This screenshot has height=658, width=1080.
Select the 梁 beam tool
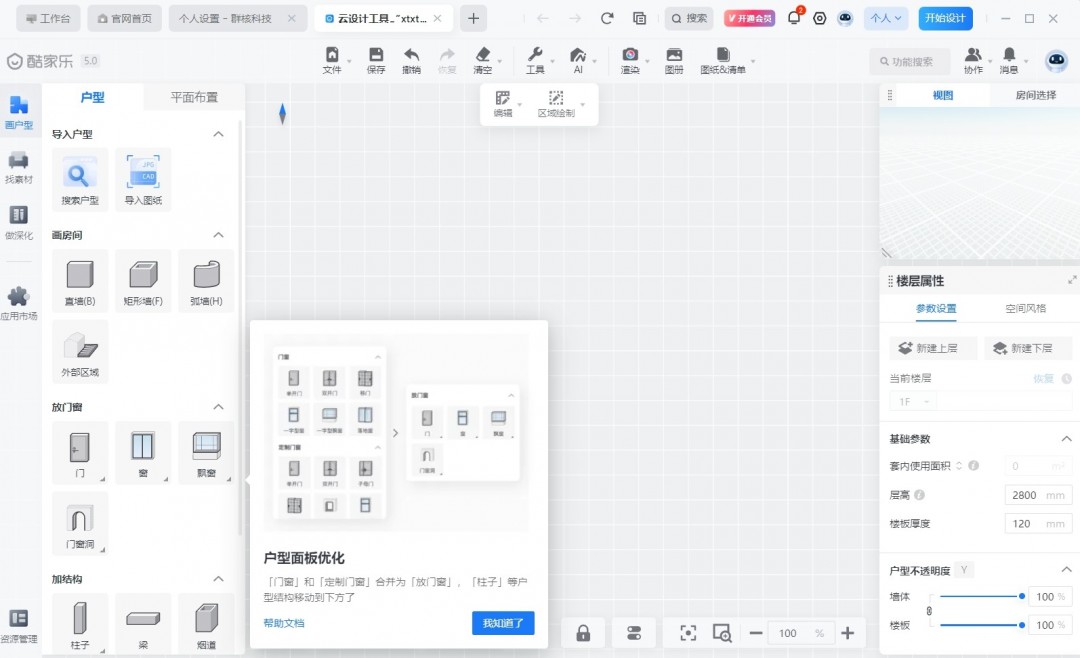tap(143, 624)
